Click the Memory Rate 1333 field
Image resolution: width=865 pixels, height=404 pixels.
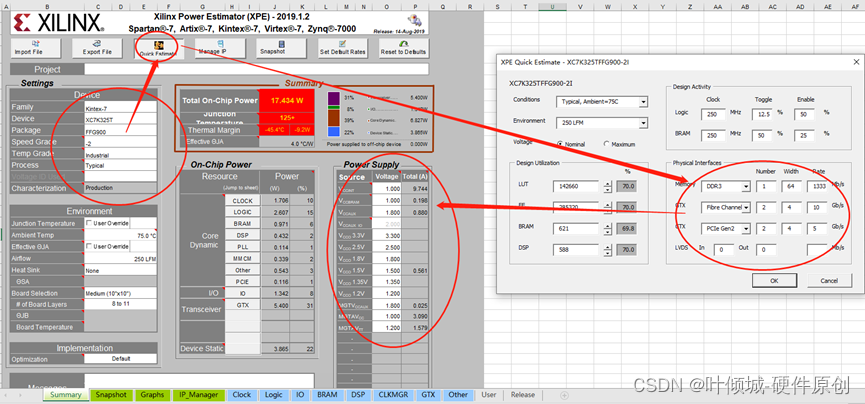pos(818,187)
